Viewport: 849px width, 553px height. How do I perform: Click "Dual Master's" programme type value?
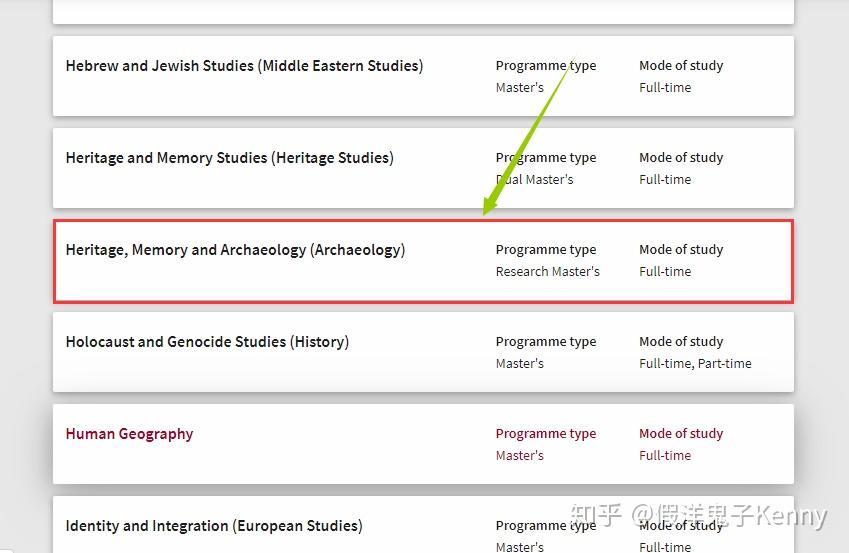tap(534, 180)
